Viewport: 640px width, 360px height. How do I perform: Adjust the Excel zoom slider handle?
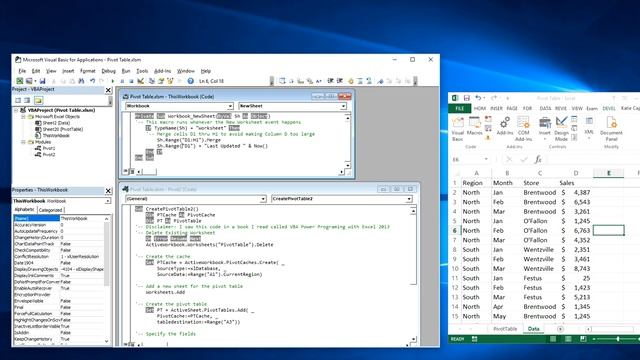coord(618,339)
